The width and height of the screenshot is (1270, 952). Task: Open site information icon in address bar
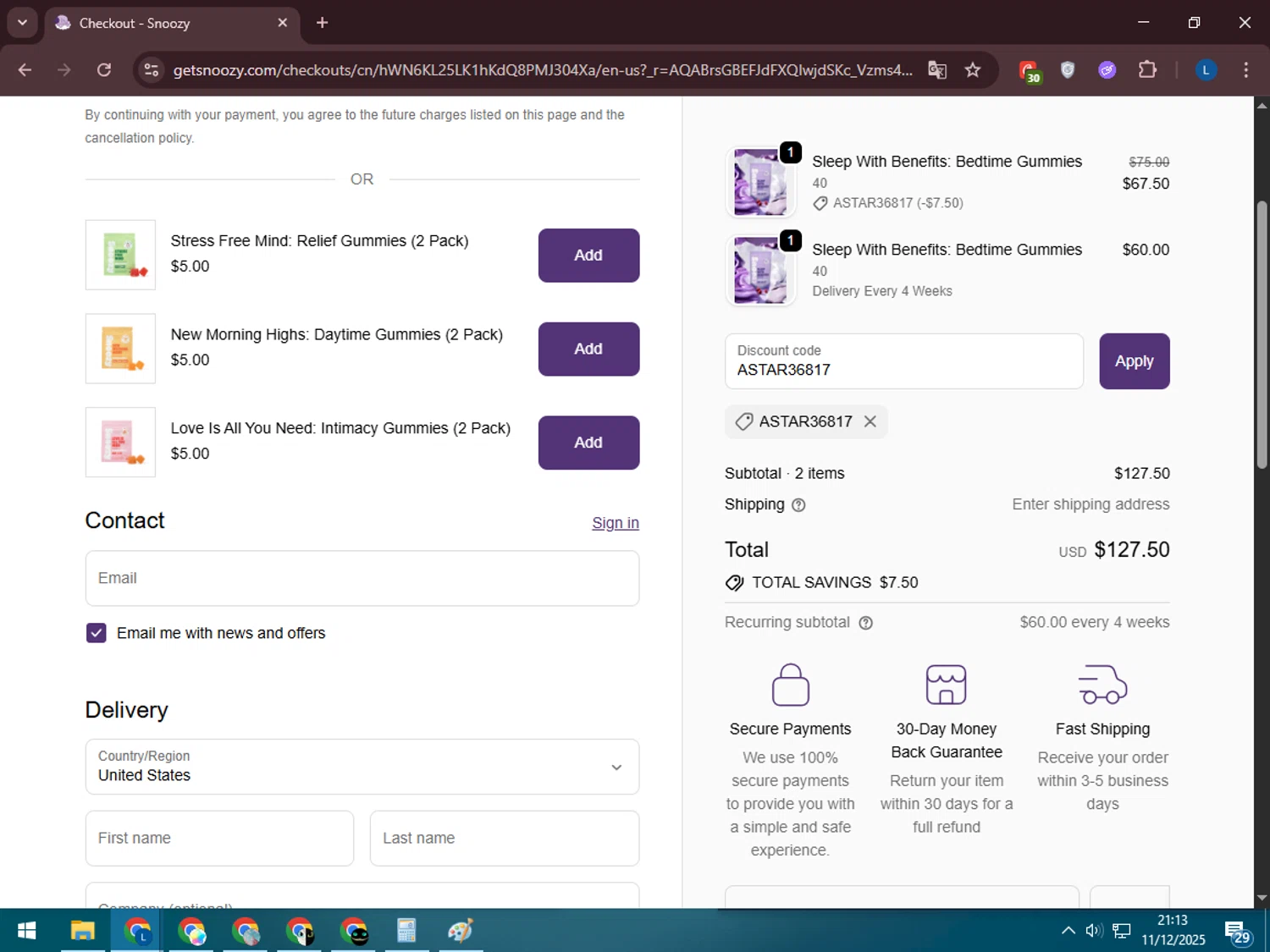tap(152, 70)
